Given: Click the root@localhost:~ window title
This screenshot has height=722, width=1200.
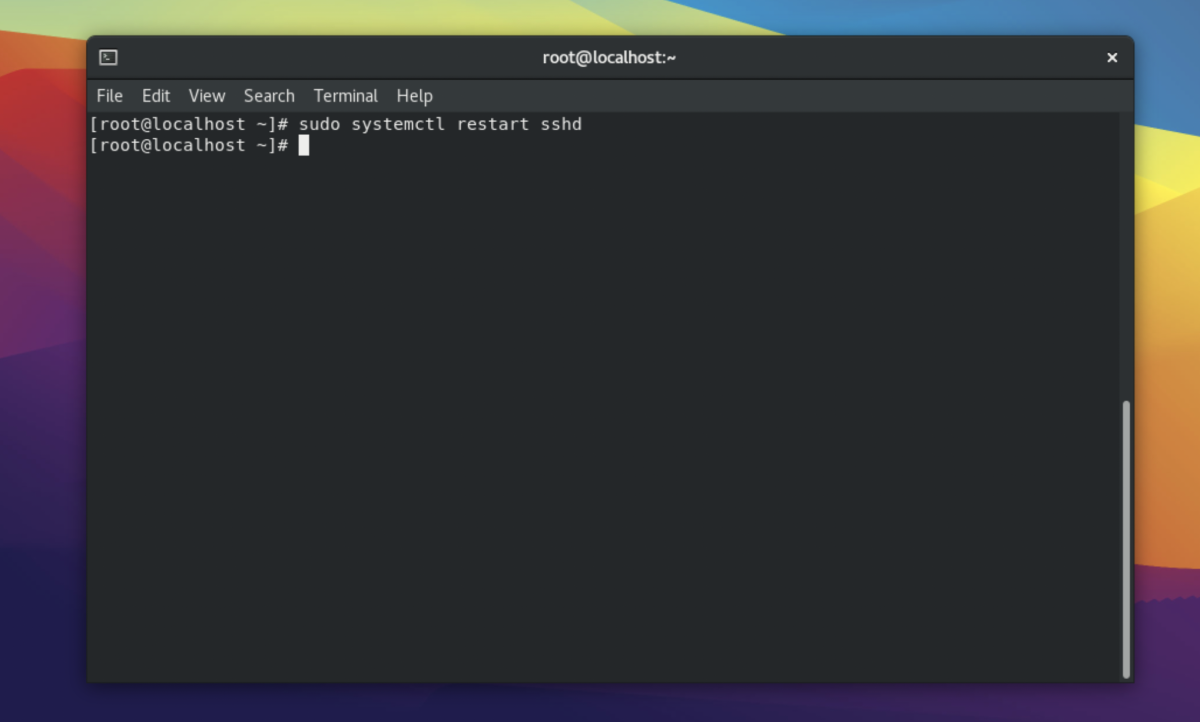Looking at the screenshot, I should click(x=609, y=58).
